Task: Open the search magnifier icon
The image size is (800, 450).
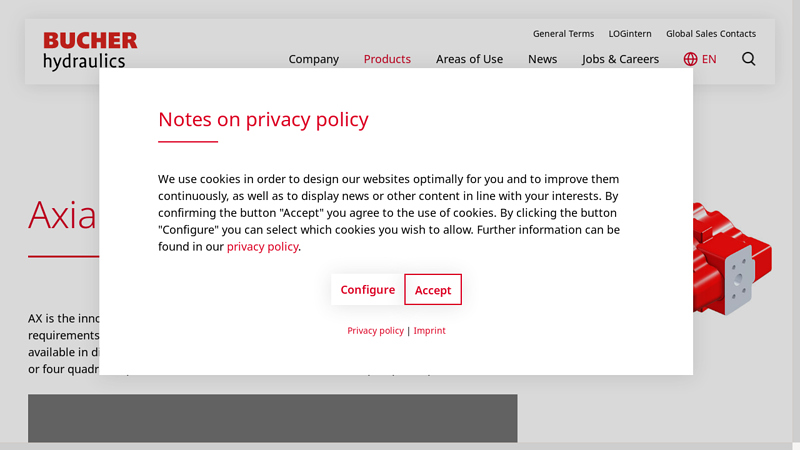Action: pyautogui.click(x=748, y=59)
